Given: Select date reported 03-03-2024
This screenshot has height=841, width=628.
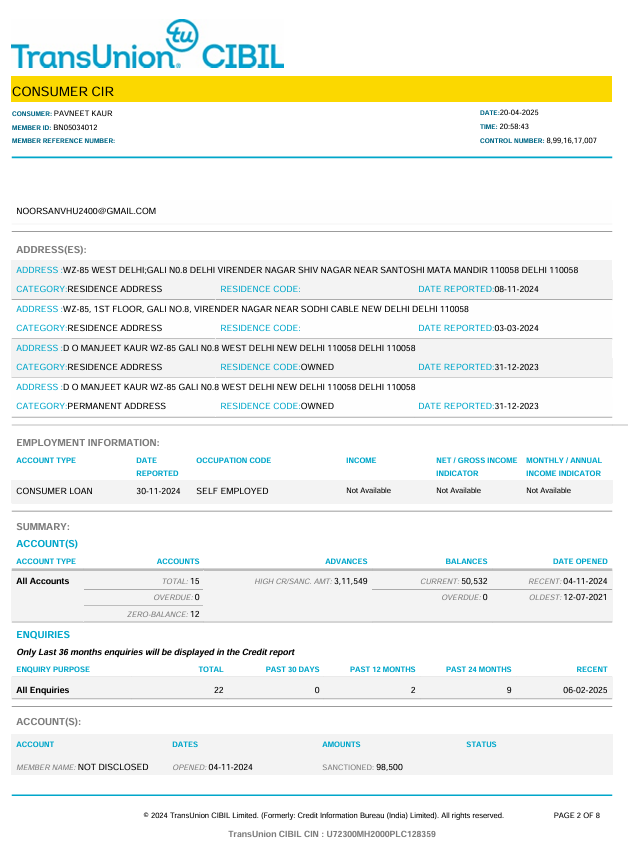Looking at the screenshot, I should tap(516, 328).
